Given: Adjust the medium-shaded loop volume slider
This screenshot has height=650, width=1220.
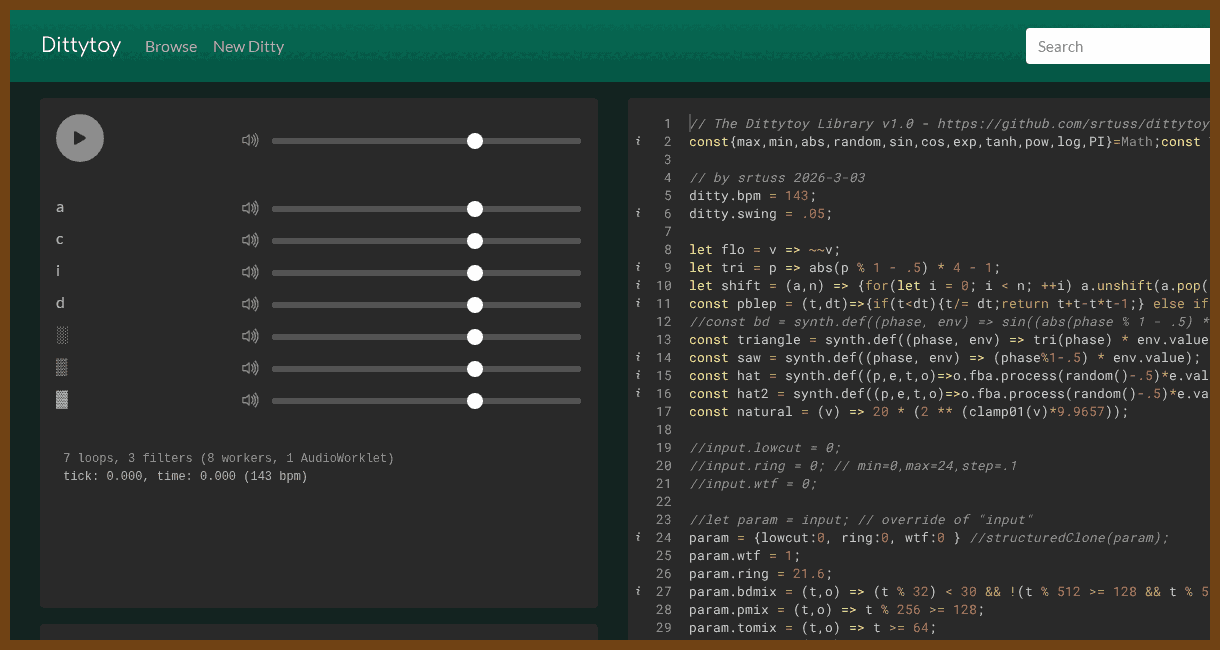Looking at the screenshot, I should point(426,369).
